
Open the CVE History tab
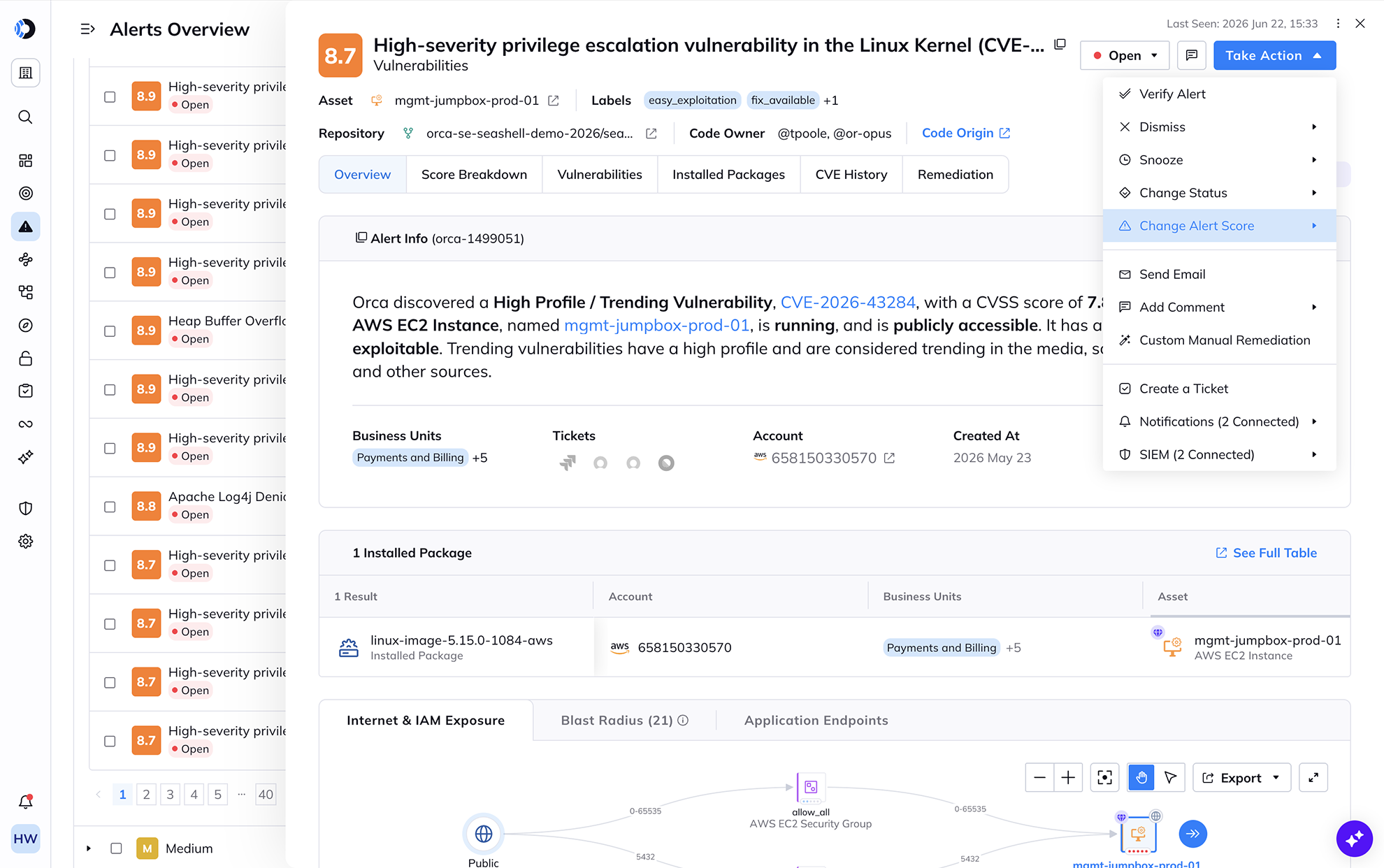pos(851,175)
